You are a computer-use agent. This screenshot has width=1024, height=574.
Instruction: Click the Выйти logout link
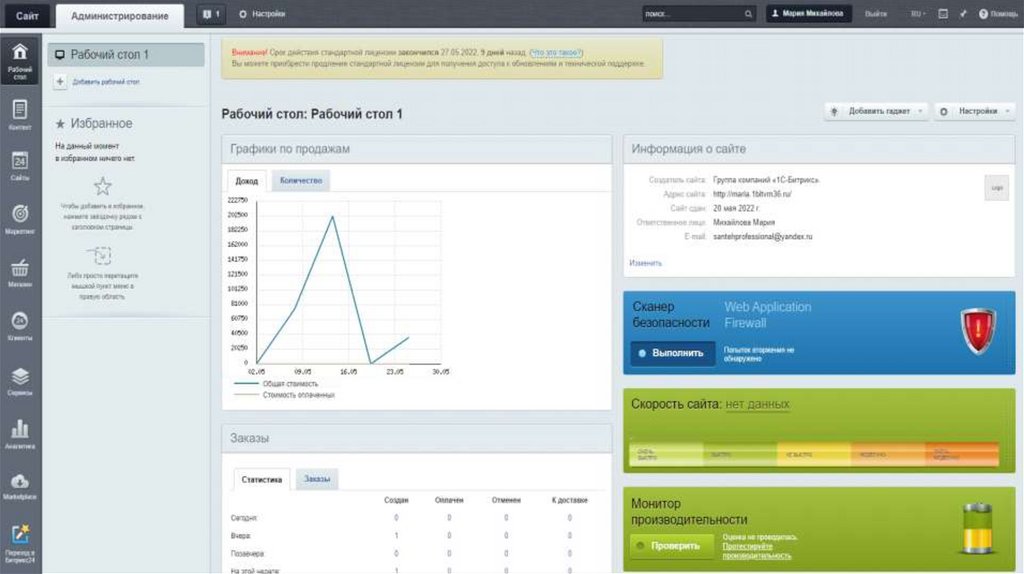pyautogui.click(x=876, y=14)
